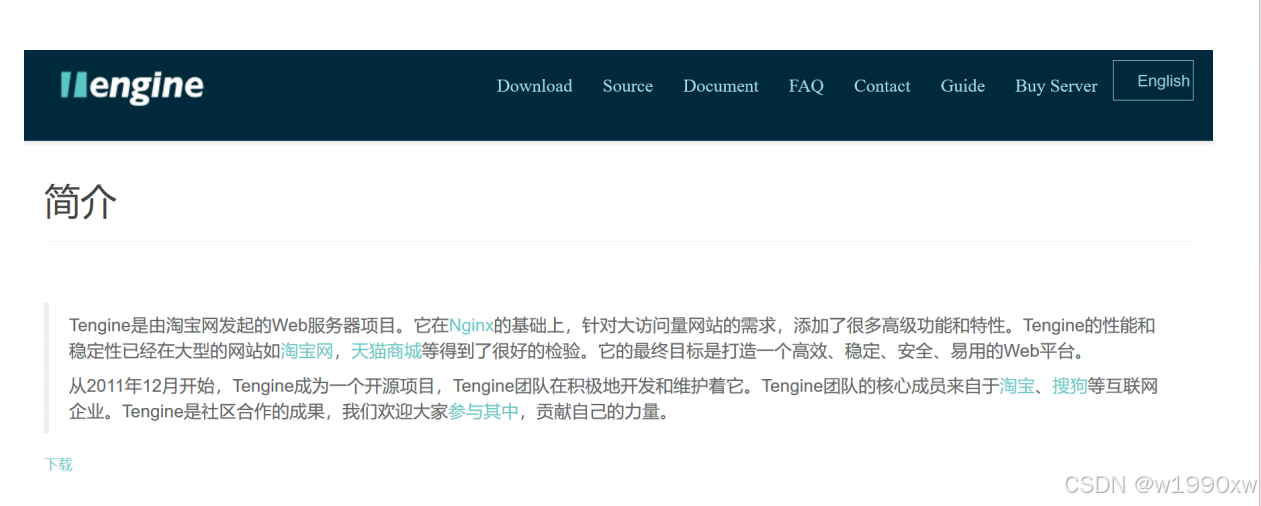
Task: Open the Guide navigation link
Action: click(962, 86)
